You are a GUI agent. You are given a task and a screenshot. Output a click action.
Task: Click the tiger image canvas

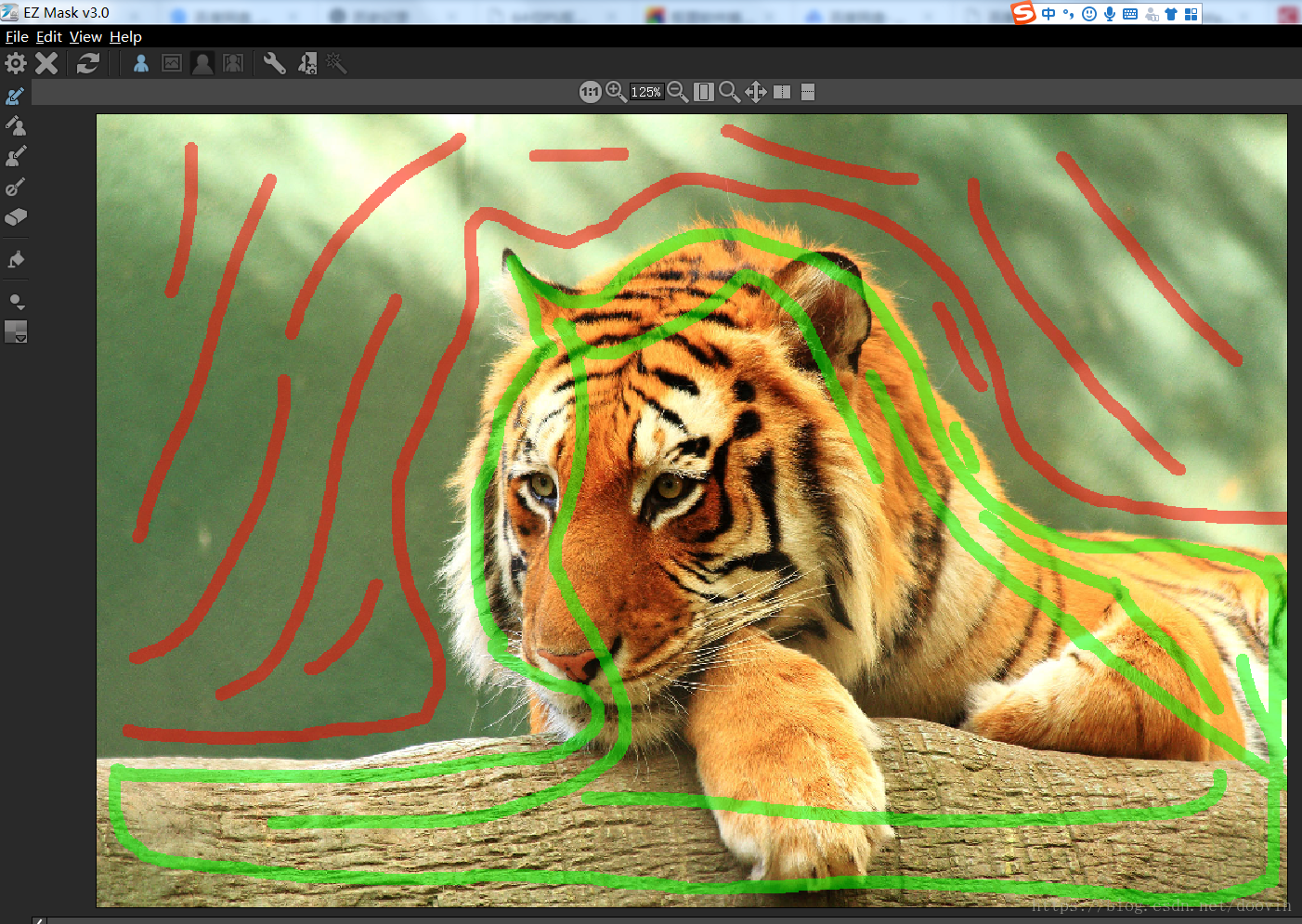tap(692, 511)
